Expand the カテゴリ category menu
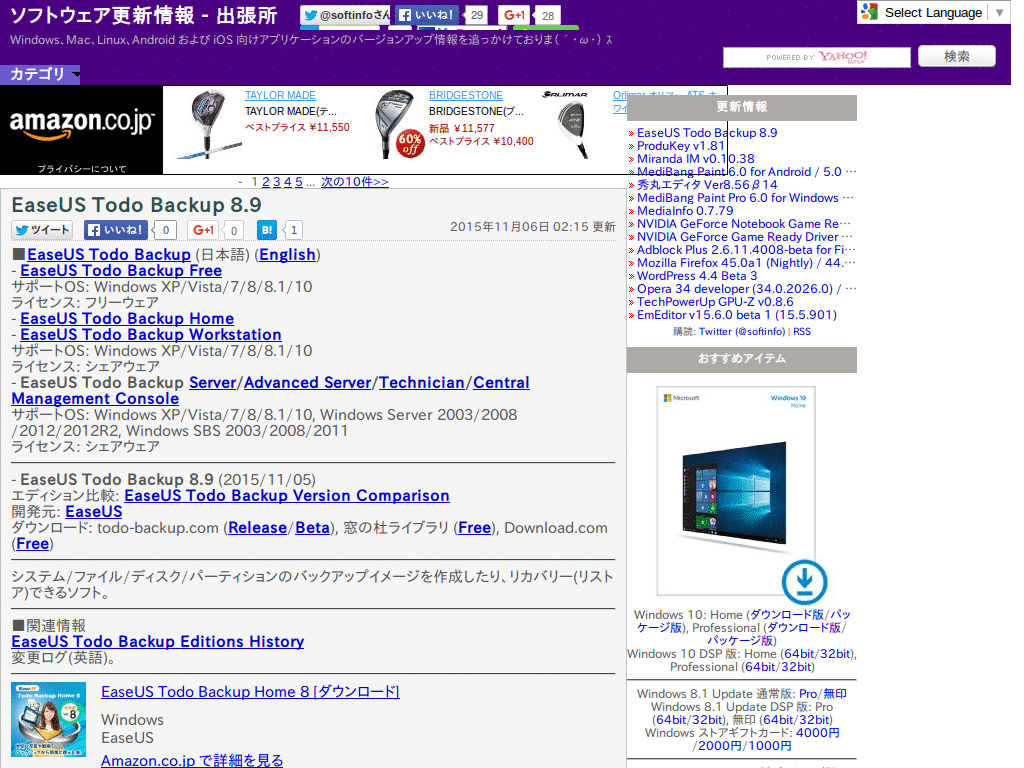The width and height of the screenshot is (1024, 768). click(40, 74)
